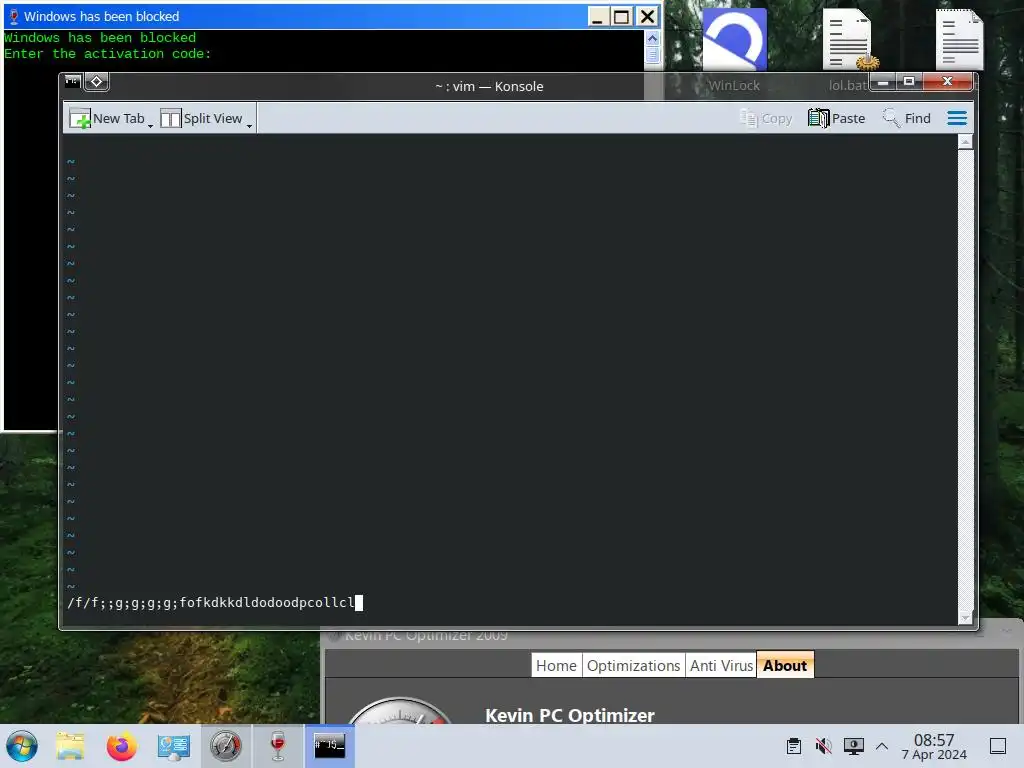1024x768 pixels.
Task: Open a New Tab in Konsole
Action: [x=107, y=118]
